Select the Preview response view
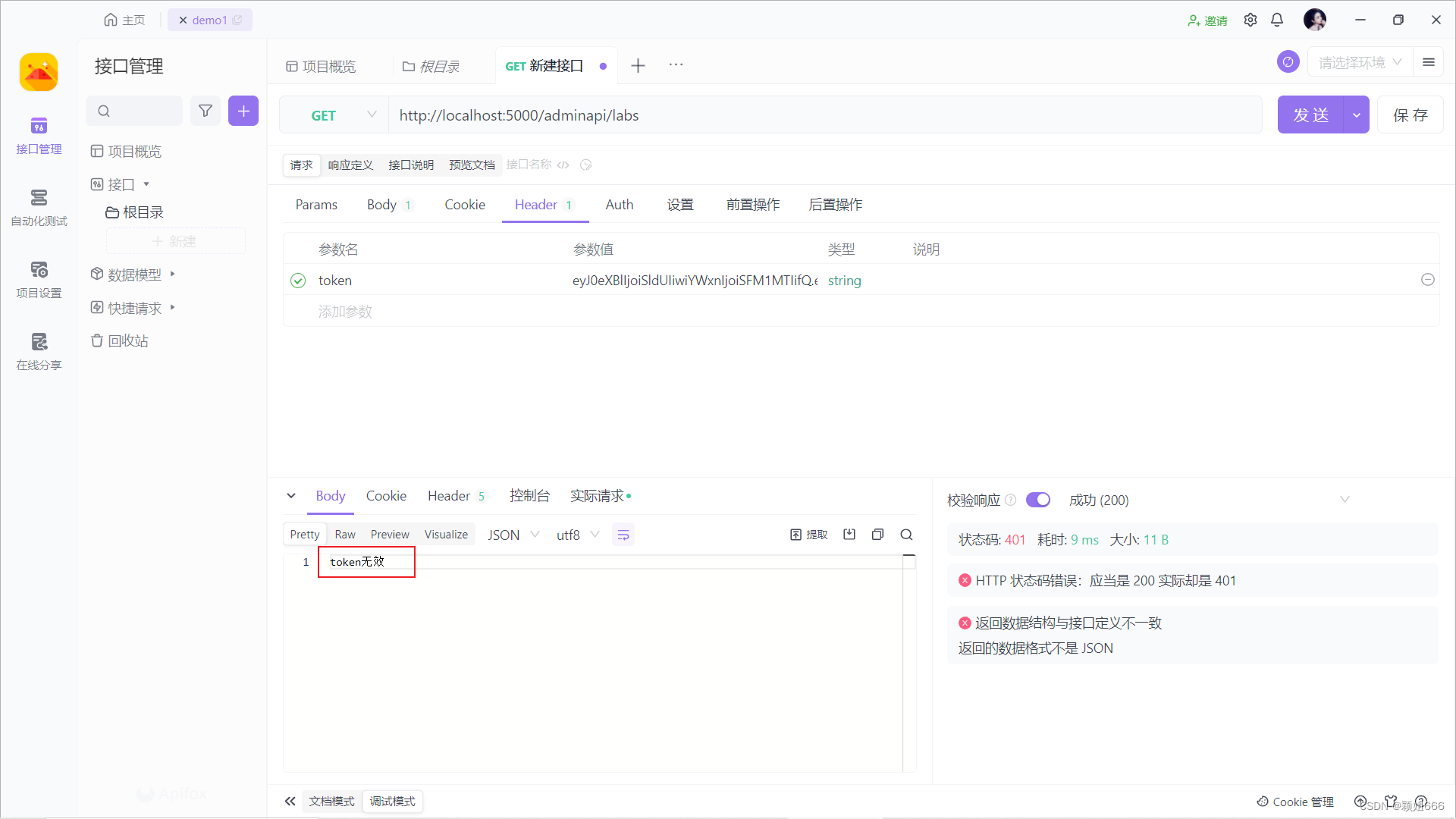This screenshot has height=819, width=1456. 390,535
